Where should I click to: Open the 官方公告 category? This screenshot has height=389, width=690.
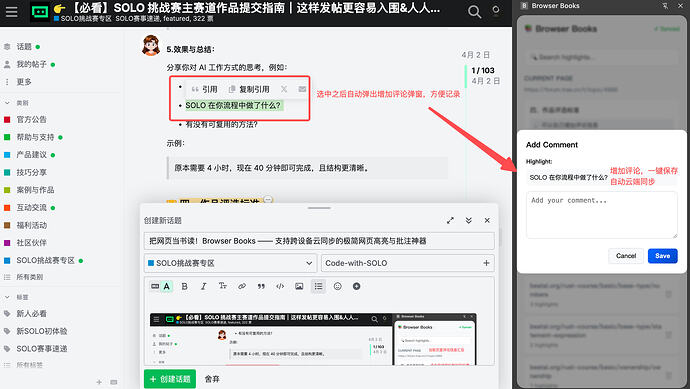coord(31,119)
